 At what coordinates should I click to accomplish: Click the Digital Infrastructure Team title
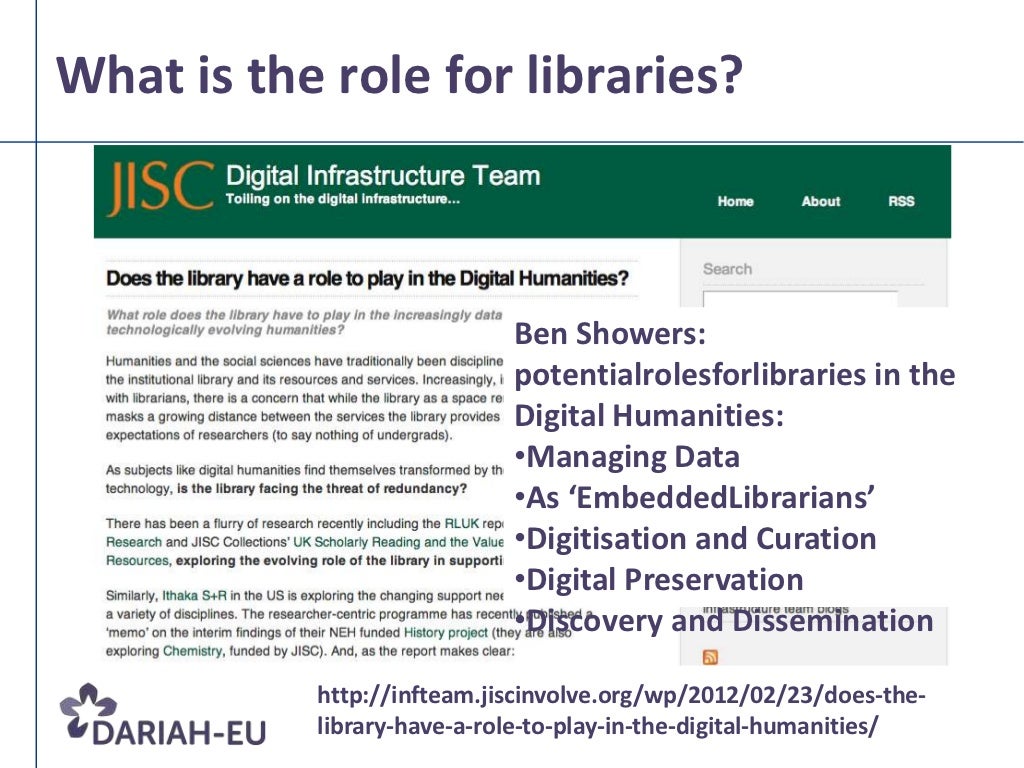coord(383,176)
